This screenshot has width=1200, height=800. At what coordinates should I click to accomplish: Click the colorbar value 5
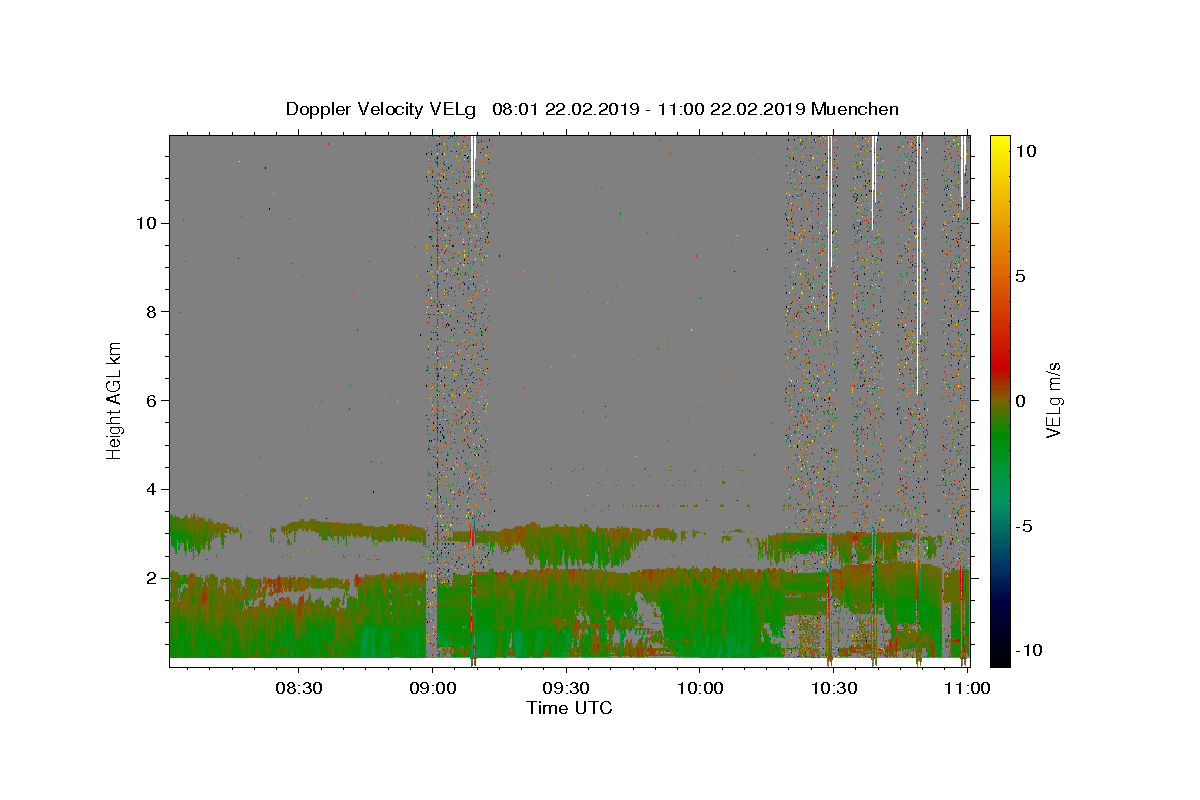coord(1020,275)
